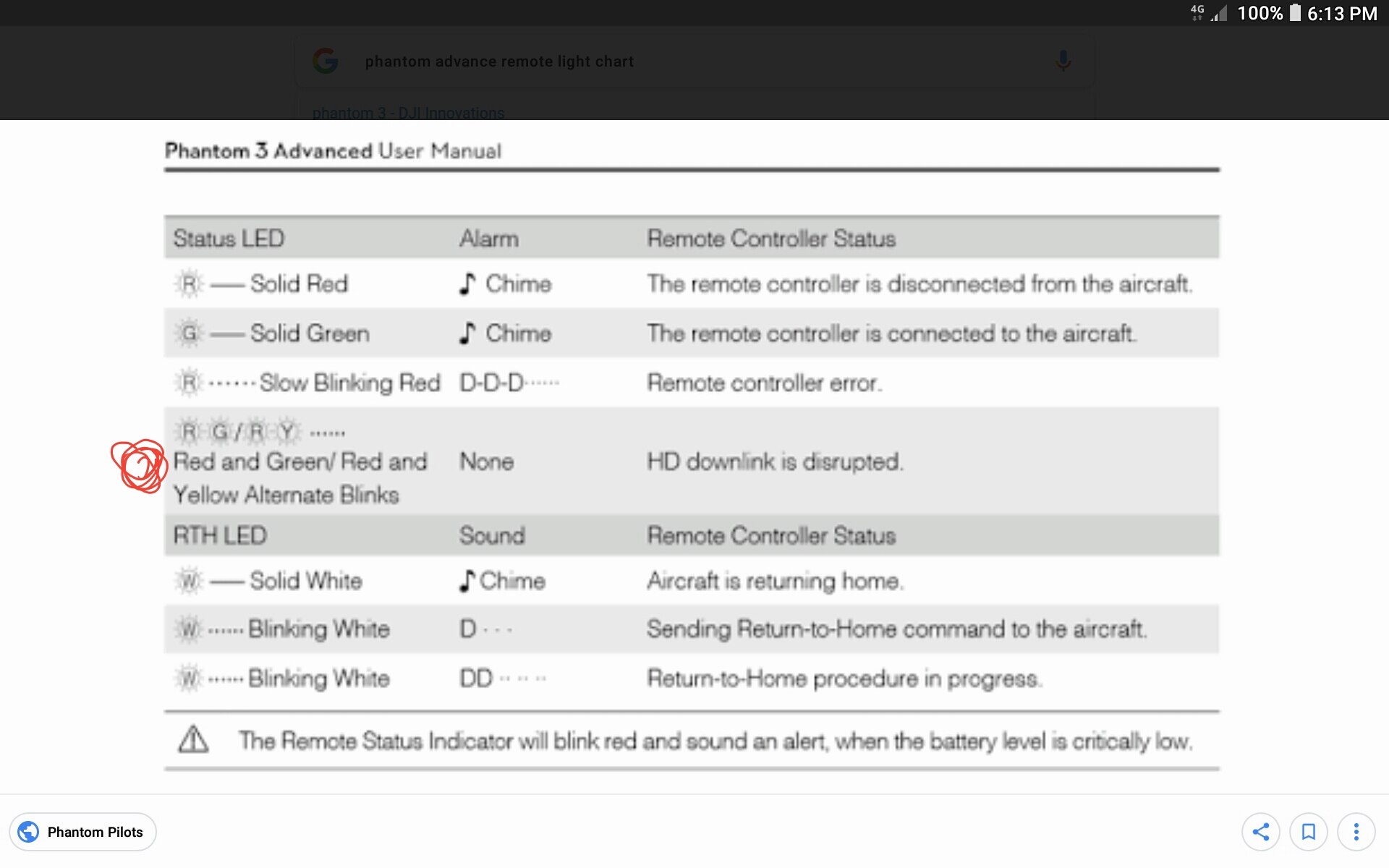The width and height of the screenshot is (1389, 868).
Task: Tap the bookmark save icon
Action: (x=1308, y=832)
